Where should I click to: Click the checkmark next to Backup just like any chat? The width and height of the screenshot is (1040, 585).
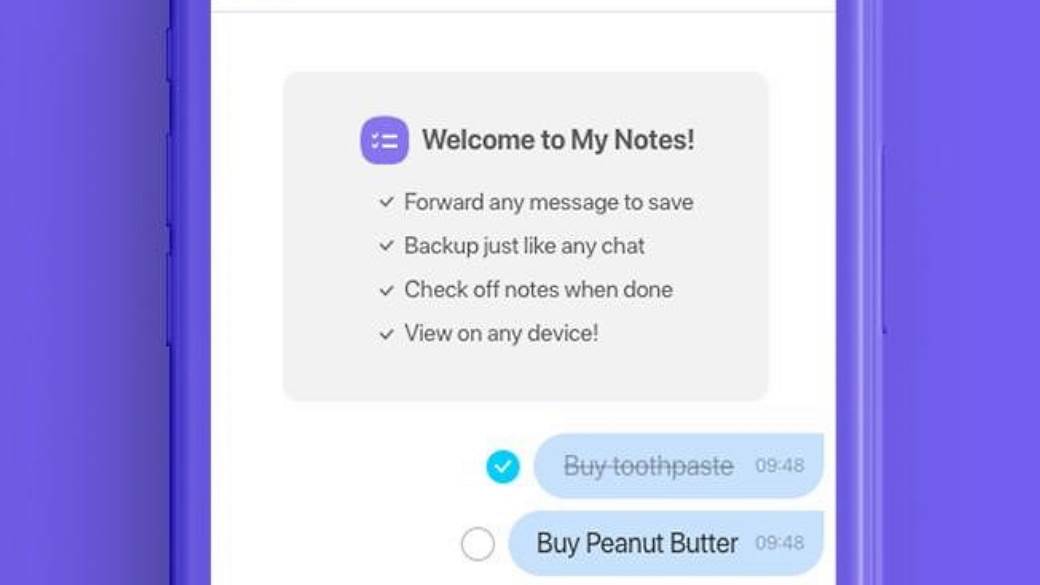point(385,246)
